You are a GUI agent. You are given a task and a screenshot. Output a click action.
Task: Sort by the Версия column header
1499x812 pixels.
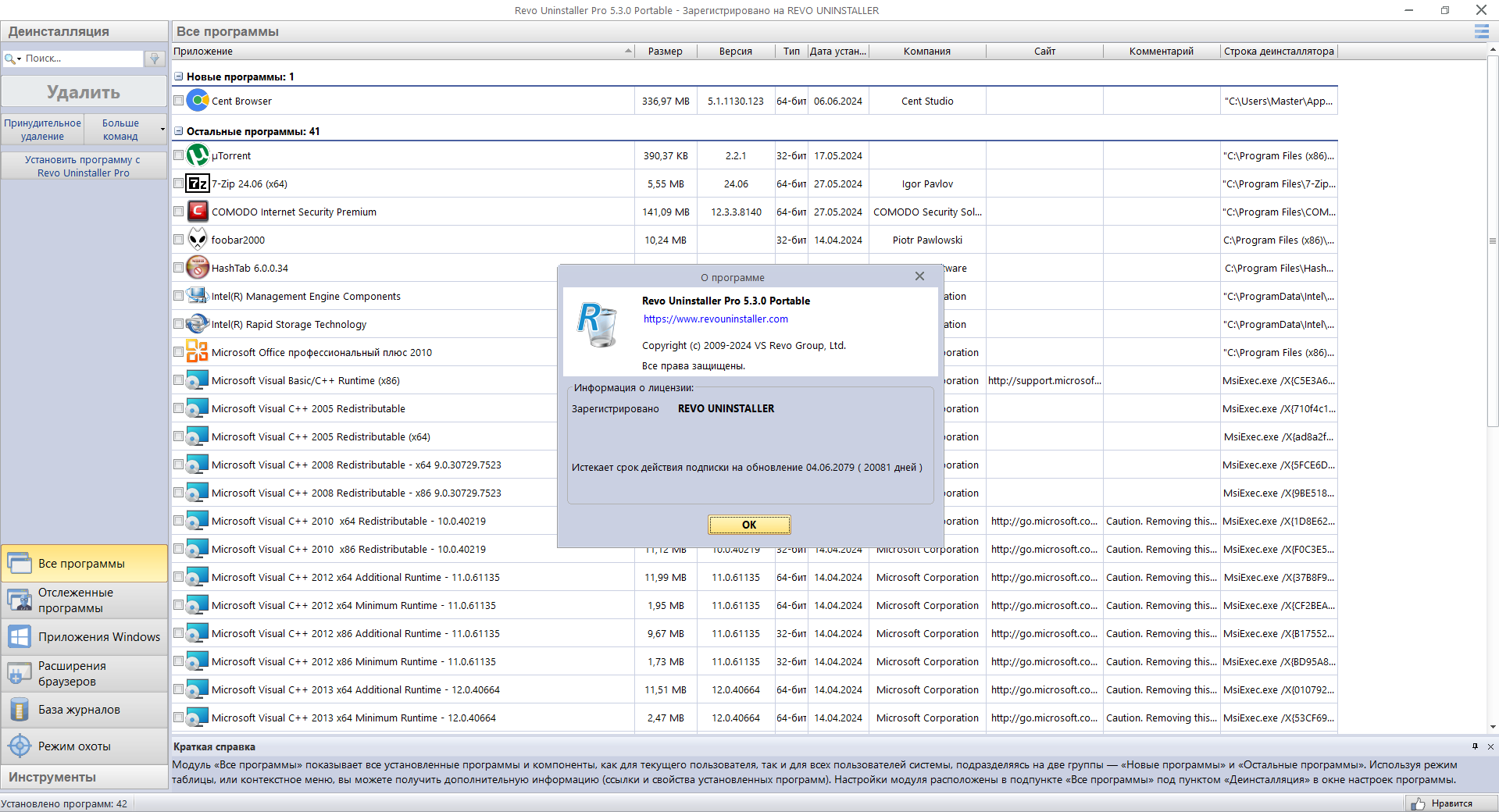click(736, 52)
